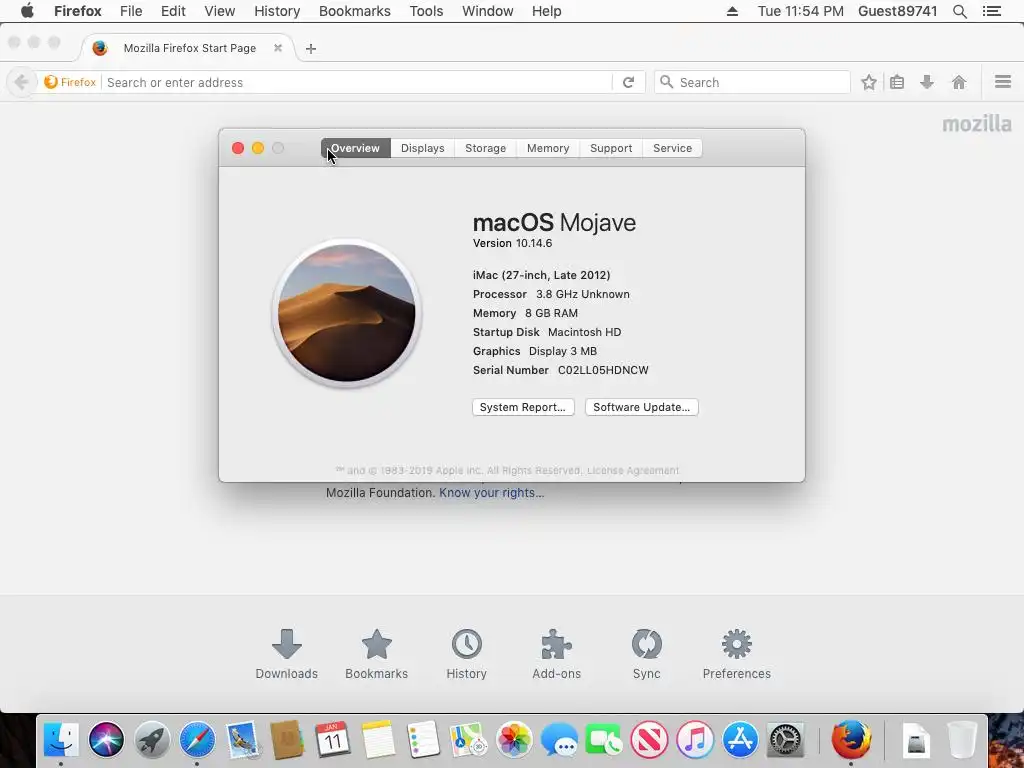Select the Overview tab
This screenshot has height=768, width=1024.
pyautogui.click(x=355, y=148)
